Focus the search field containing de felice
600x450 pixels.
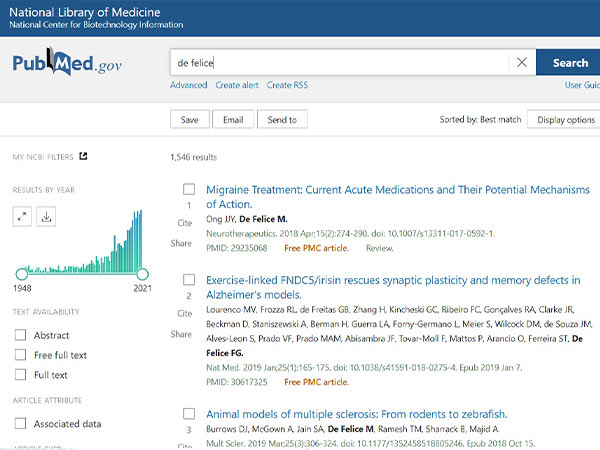coord(340,62)
